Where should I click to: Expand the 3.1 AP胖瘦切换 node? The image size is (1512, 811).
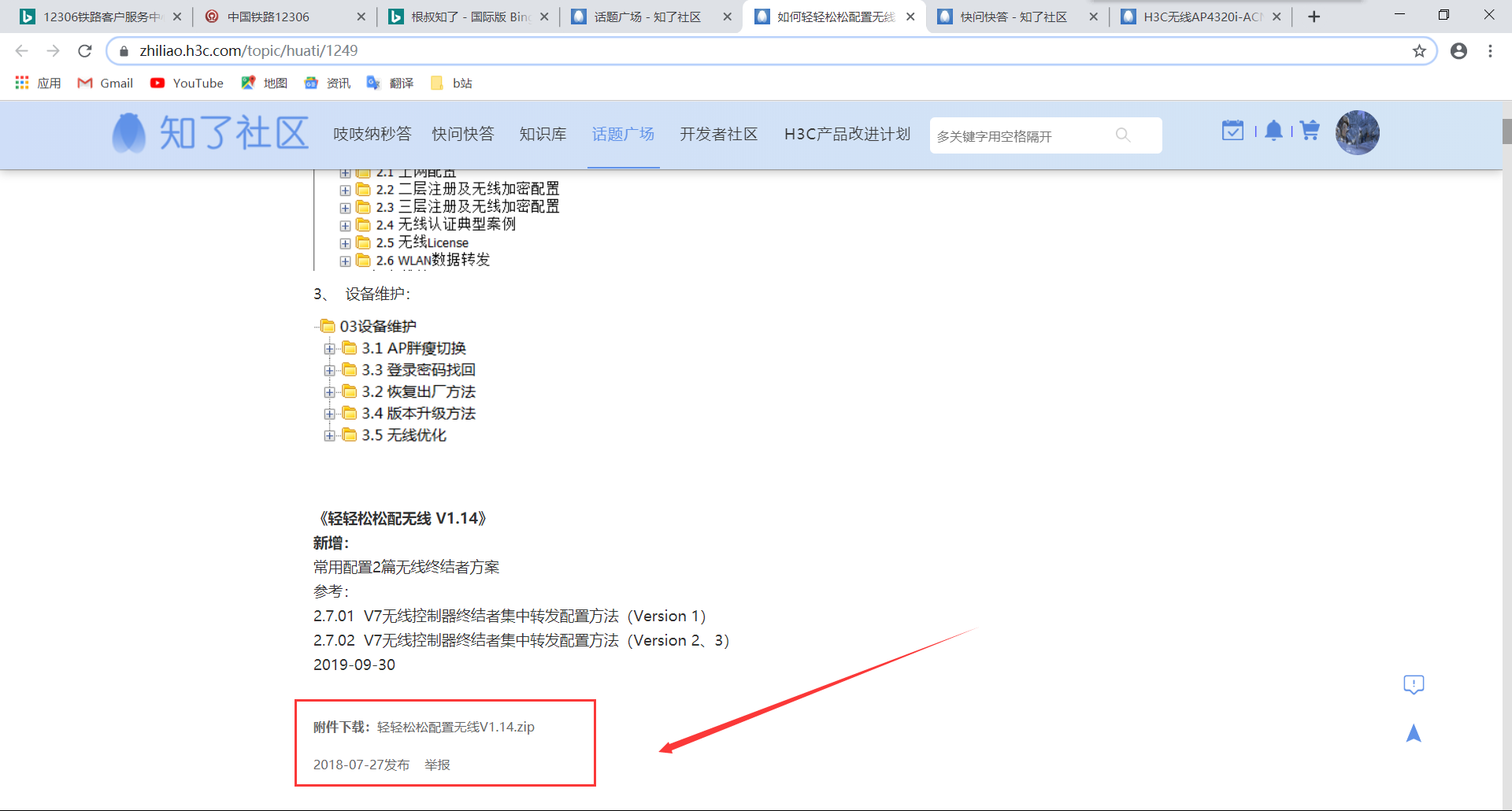[x=329, y=349]
